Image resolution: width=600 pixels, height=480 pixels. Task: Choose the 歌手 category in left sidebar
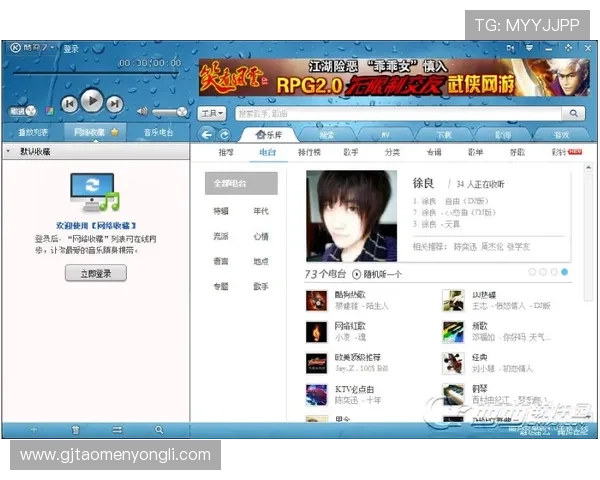click(261, 286)
